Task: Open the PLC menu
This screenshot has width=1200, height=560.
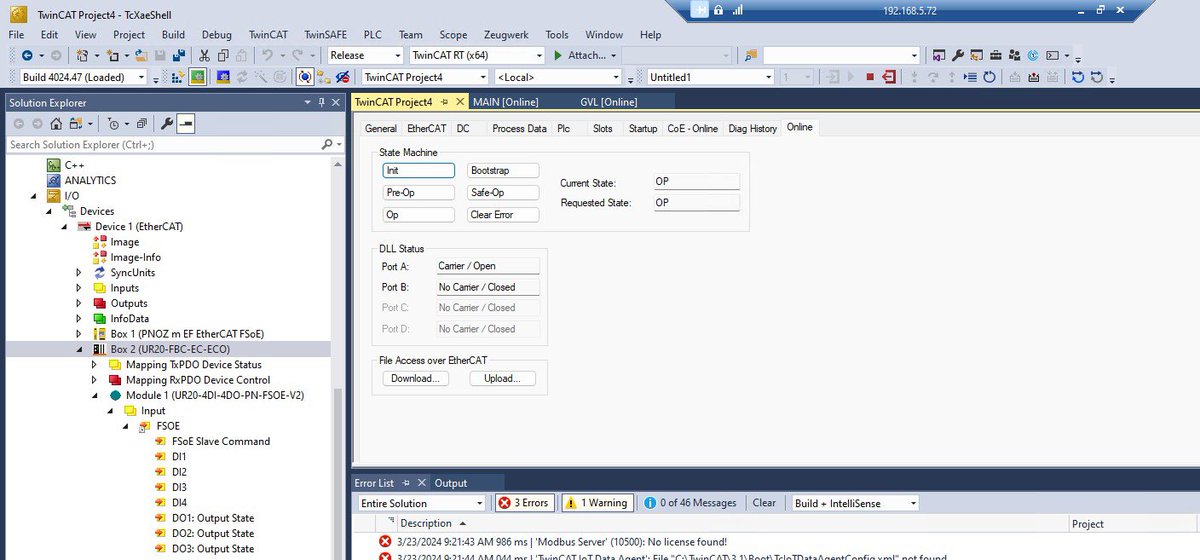Action: 374,34
